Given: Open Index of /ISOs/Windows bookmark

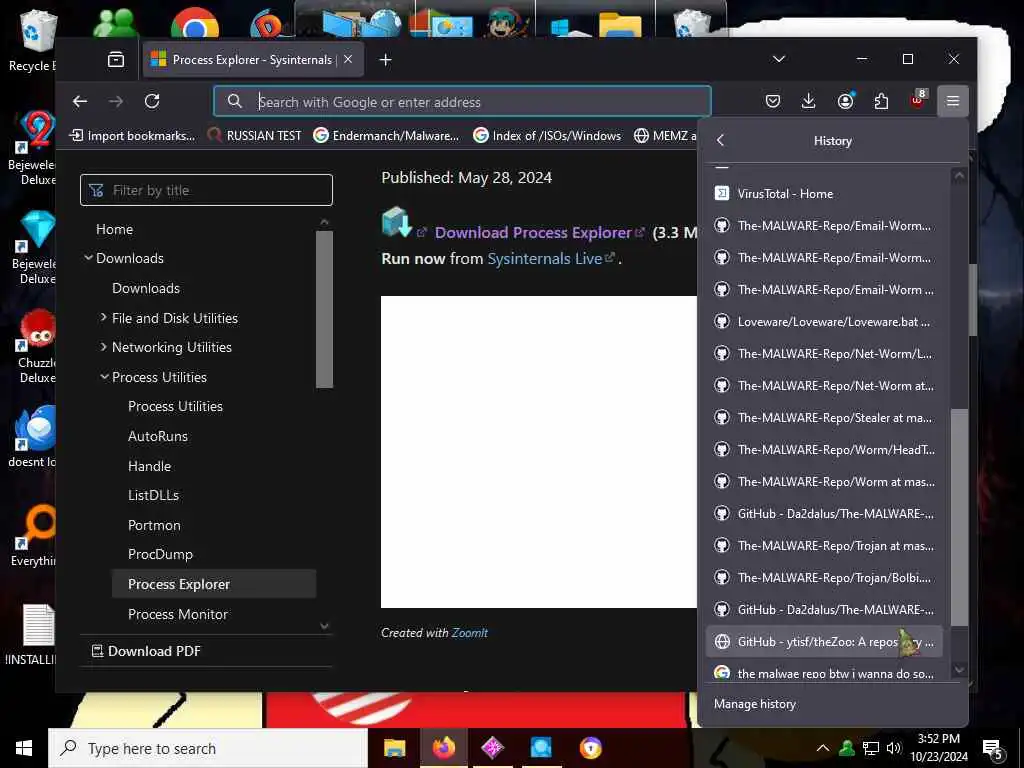Looking at the screenshot, I should [x=547, y=136].
